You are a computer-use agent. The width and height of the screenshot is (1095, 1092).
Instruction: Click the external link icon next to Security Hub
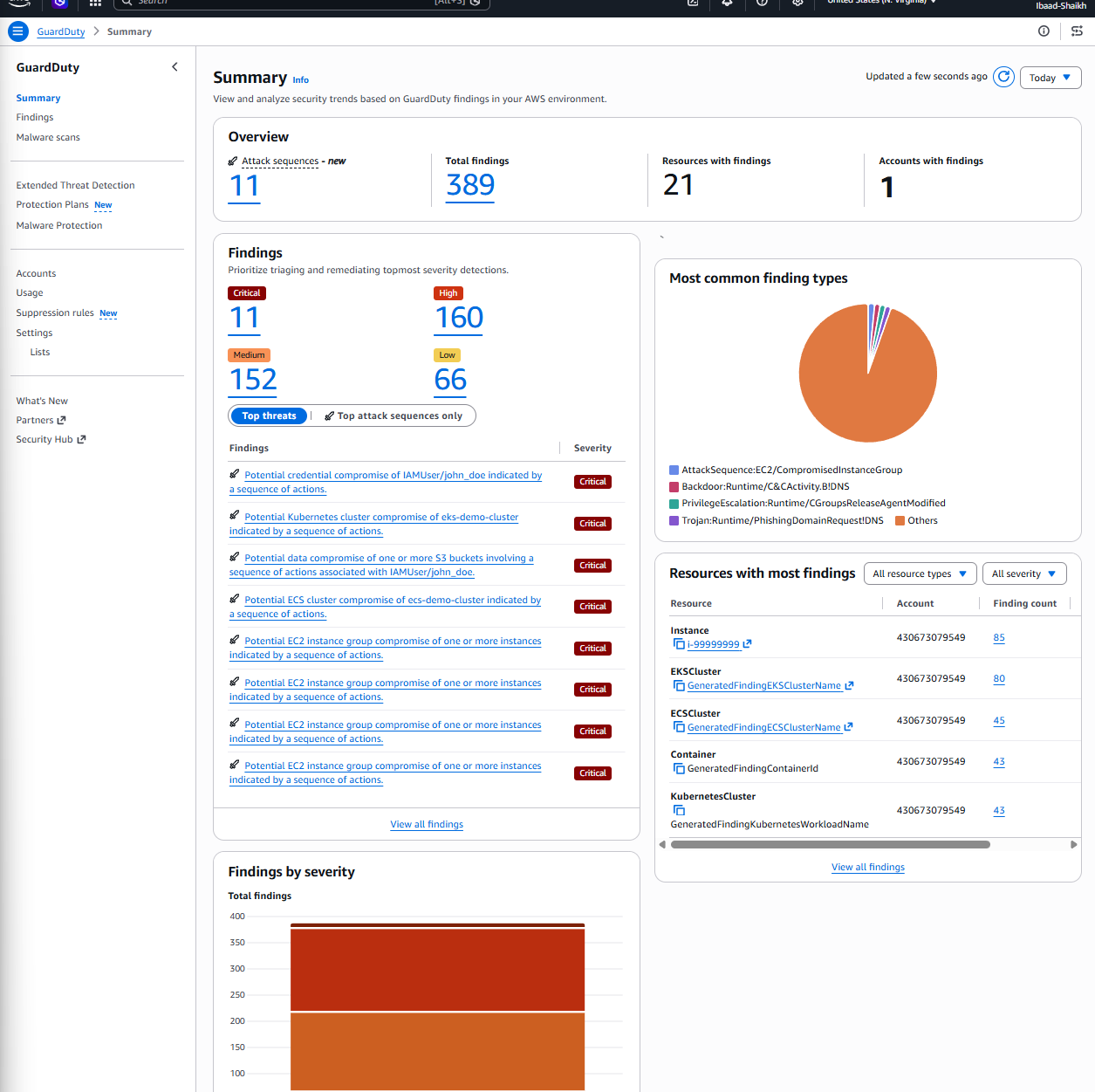(81, 440)
